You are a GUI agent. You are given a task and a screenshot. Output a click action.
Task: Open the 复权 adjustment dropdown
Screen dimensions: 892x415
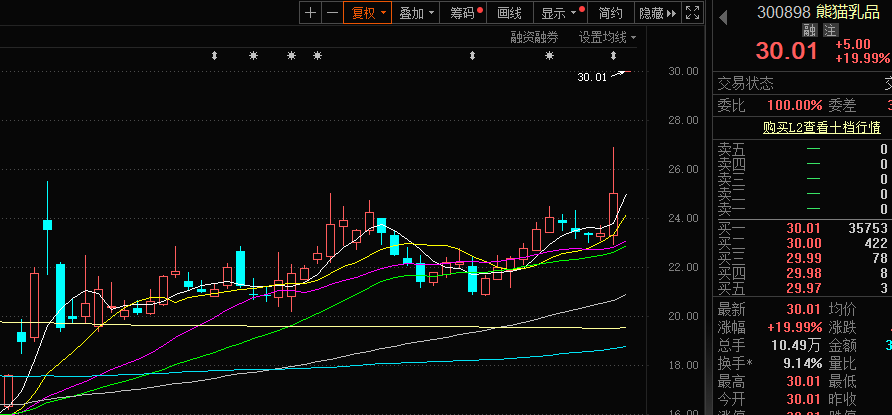(x=367, y=13)
